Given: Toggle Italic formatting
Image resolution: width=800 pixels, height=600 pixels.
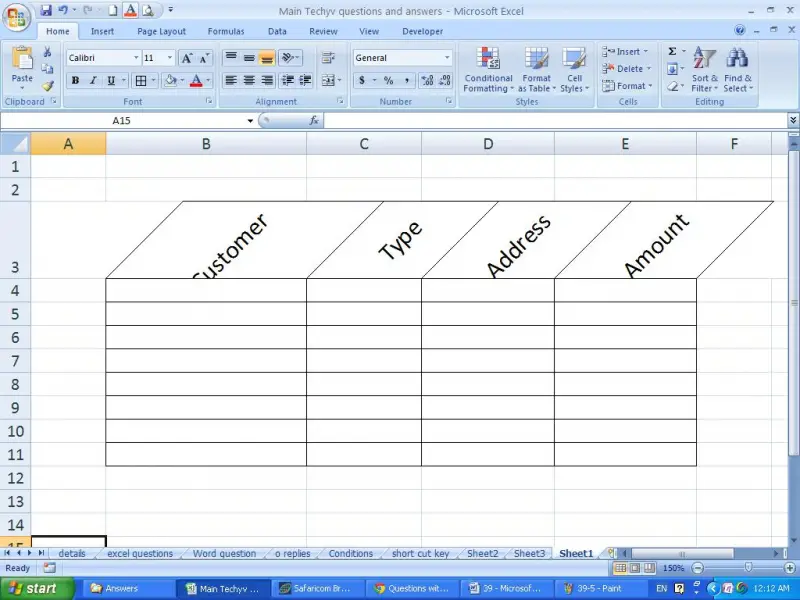Looking at the screenshot, I should (x=93, y=81).
